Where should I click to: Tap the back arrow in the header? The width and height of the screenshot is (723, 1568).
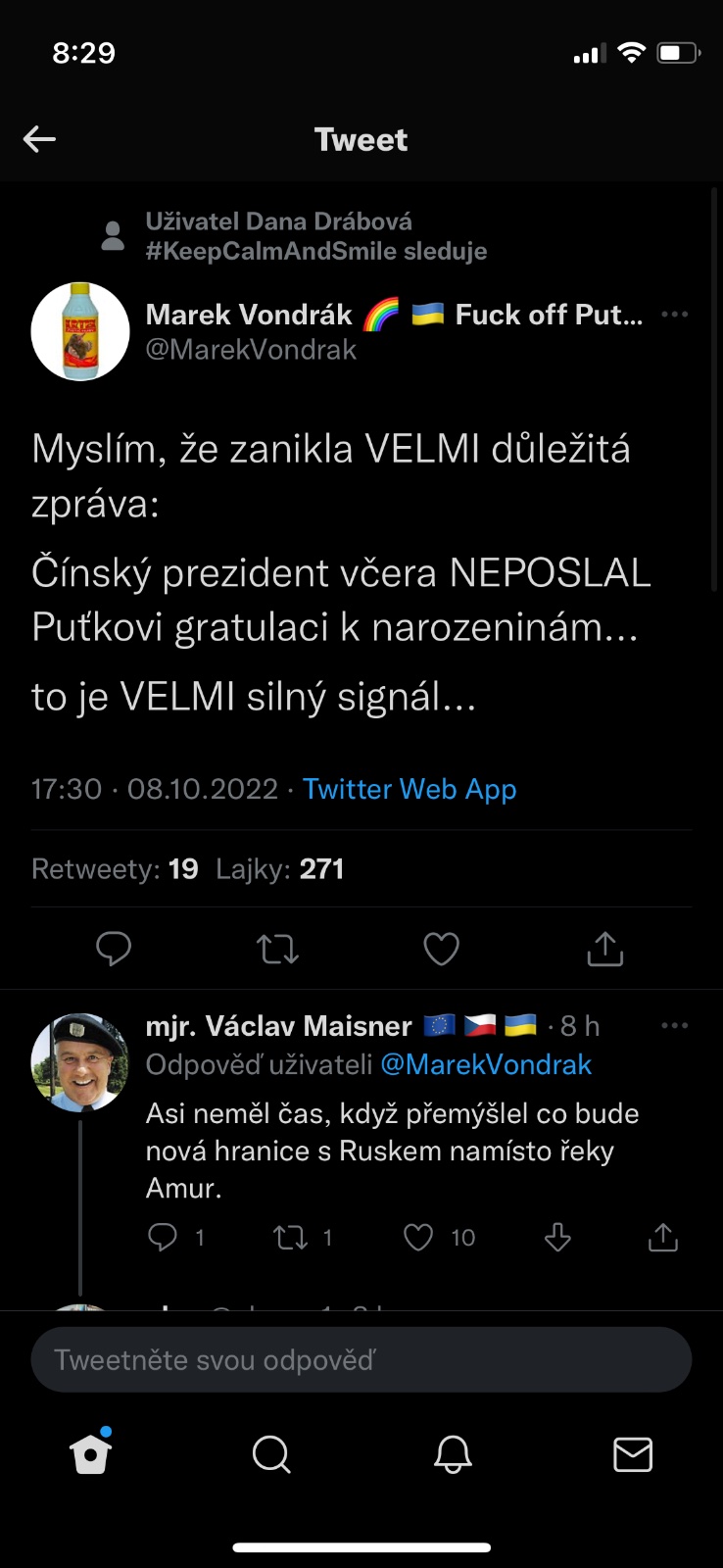[x=39, y=139]
